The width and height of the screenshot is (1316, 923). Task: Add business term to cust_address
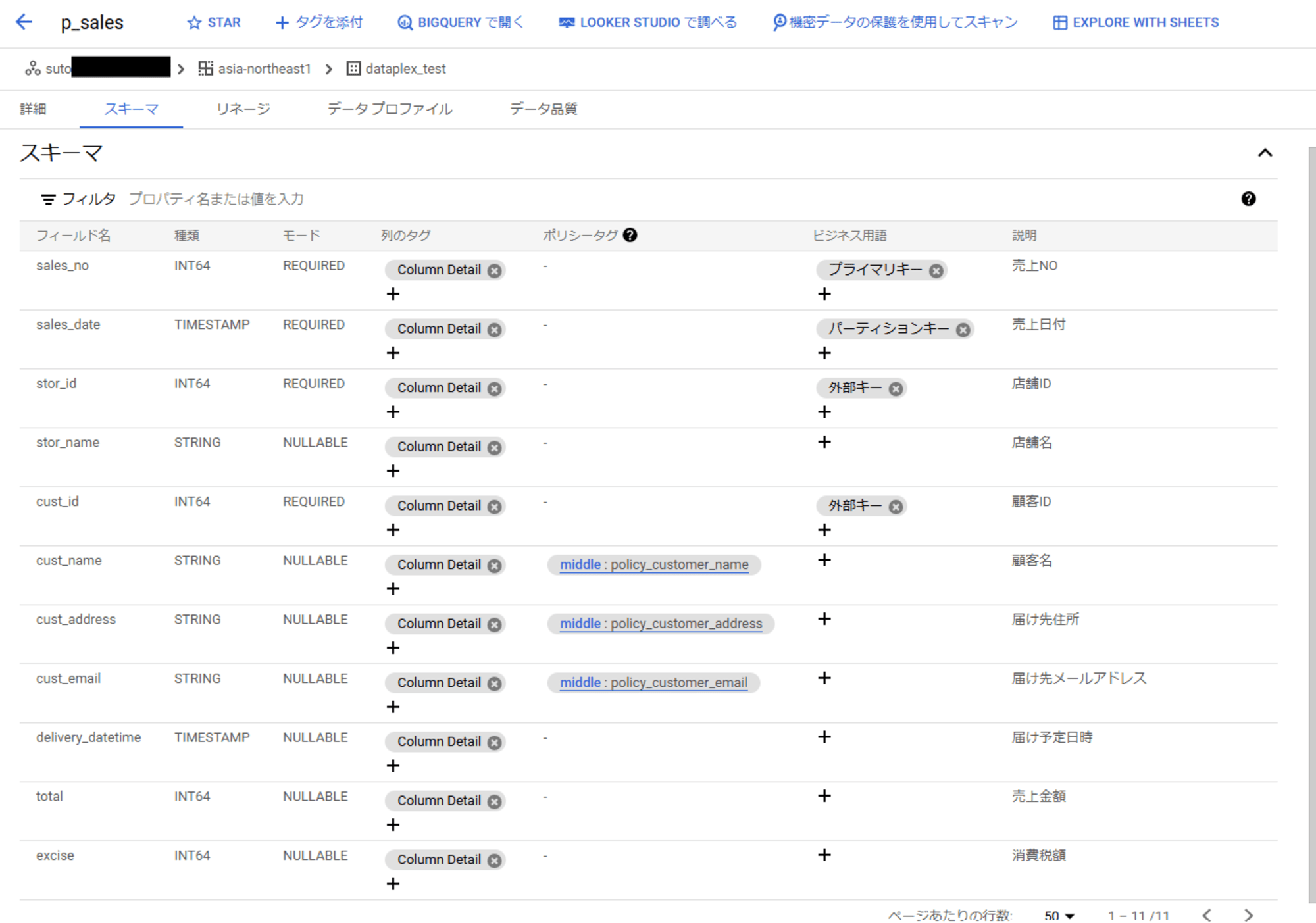pyautogui.click(x=824, y=619)
